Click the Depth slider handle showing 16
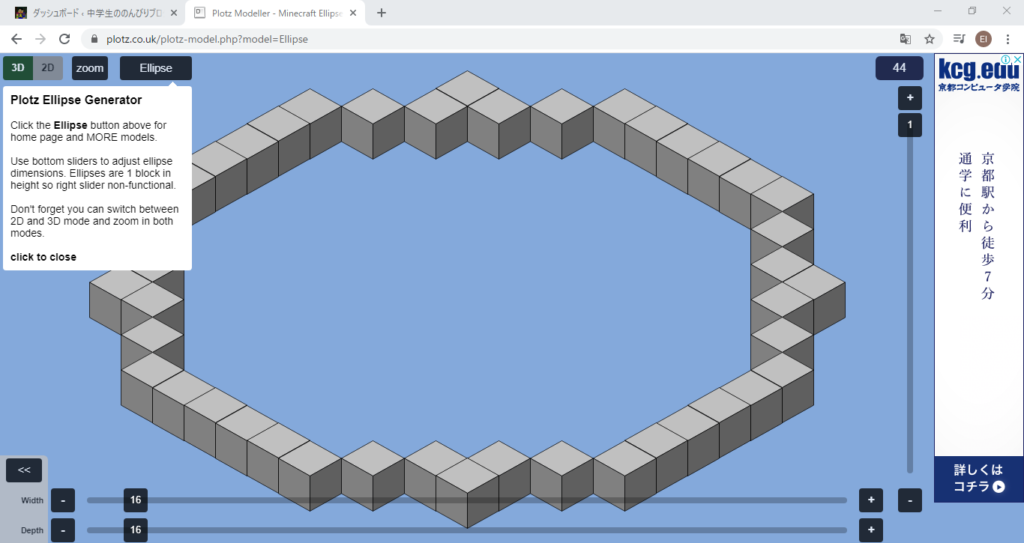1024x543 pixels. (x=135, y=530)
